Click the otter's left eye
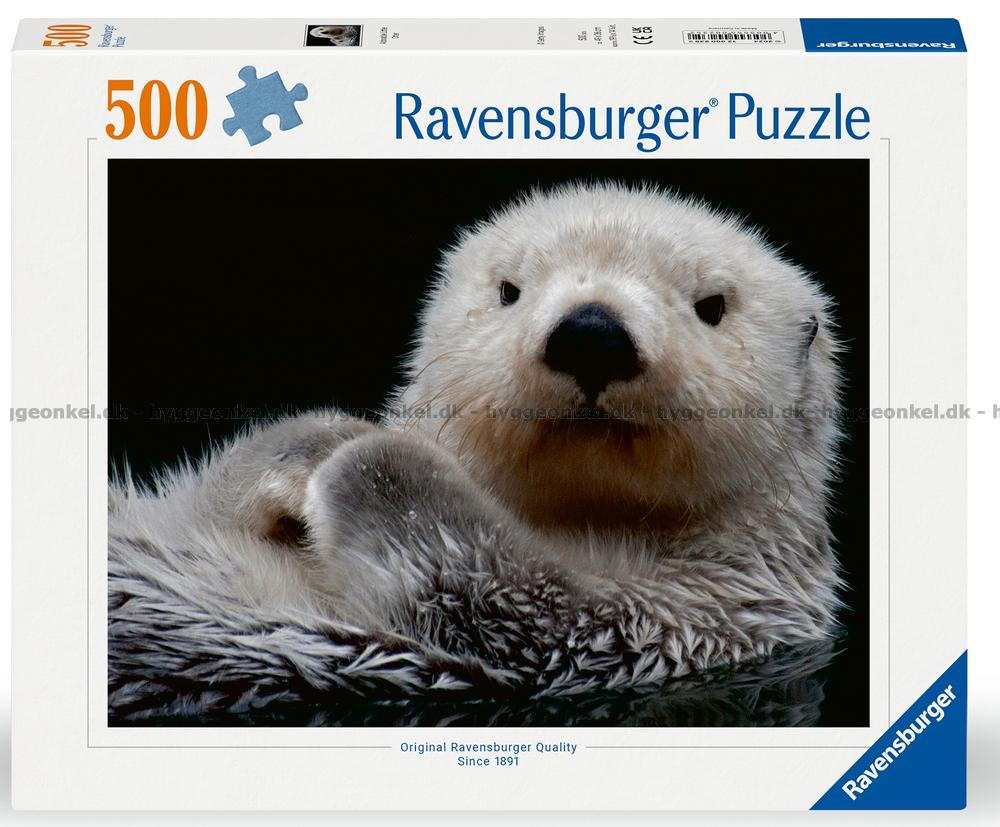This screenshot has width=1000, height=827. (510, 292)
